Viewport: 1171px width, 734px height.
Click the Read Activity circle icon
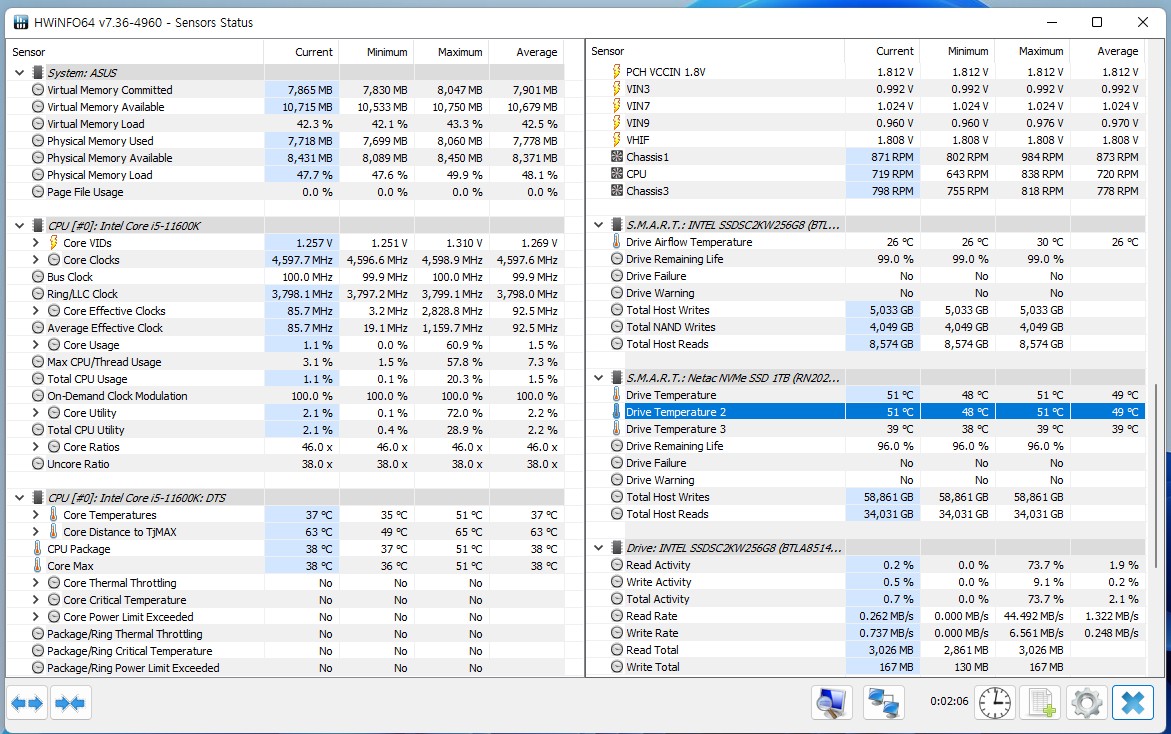pos(616,565)
